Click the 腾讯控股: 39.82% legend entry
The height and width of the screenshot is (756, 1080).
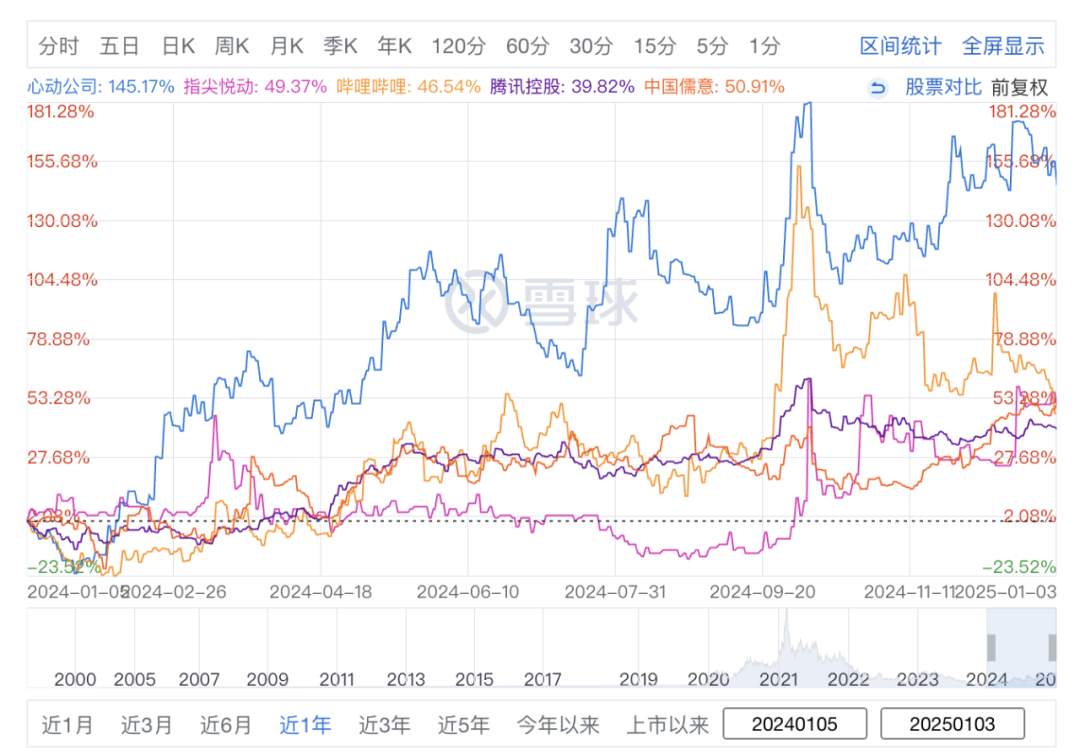click(x=562, y=87)
